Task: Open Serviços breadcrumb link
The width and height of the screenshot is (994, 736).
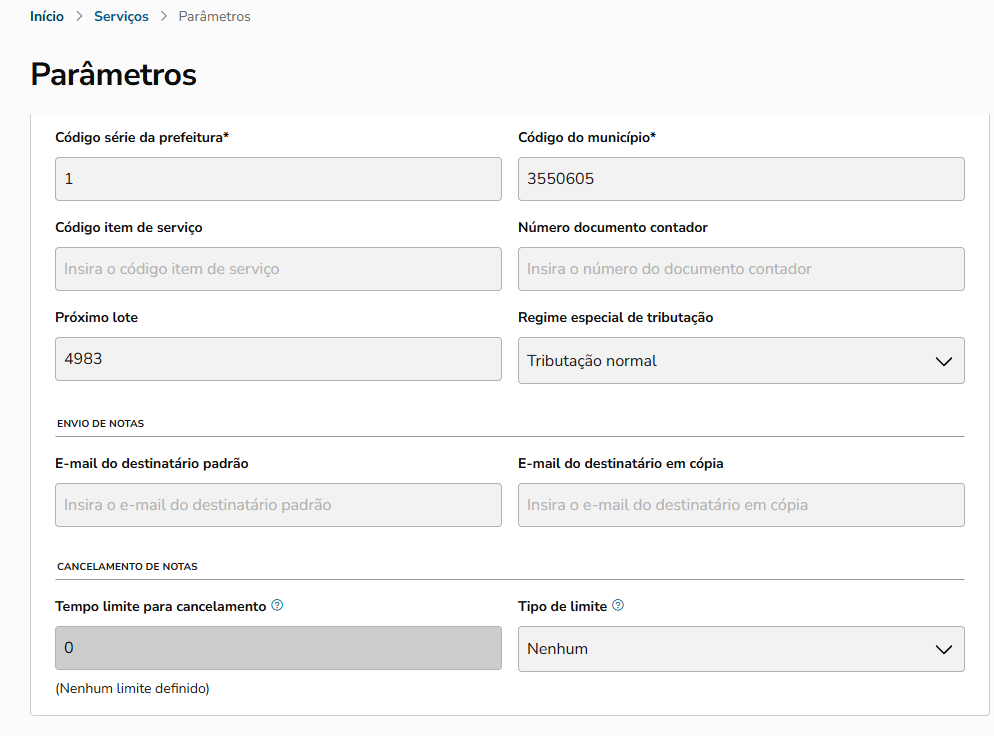Action: pyautogui.click(x=121, y=16)
